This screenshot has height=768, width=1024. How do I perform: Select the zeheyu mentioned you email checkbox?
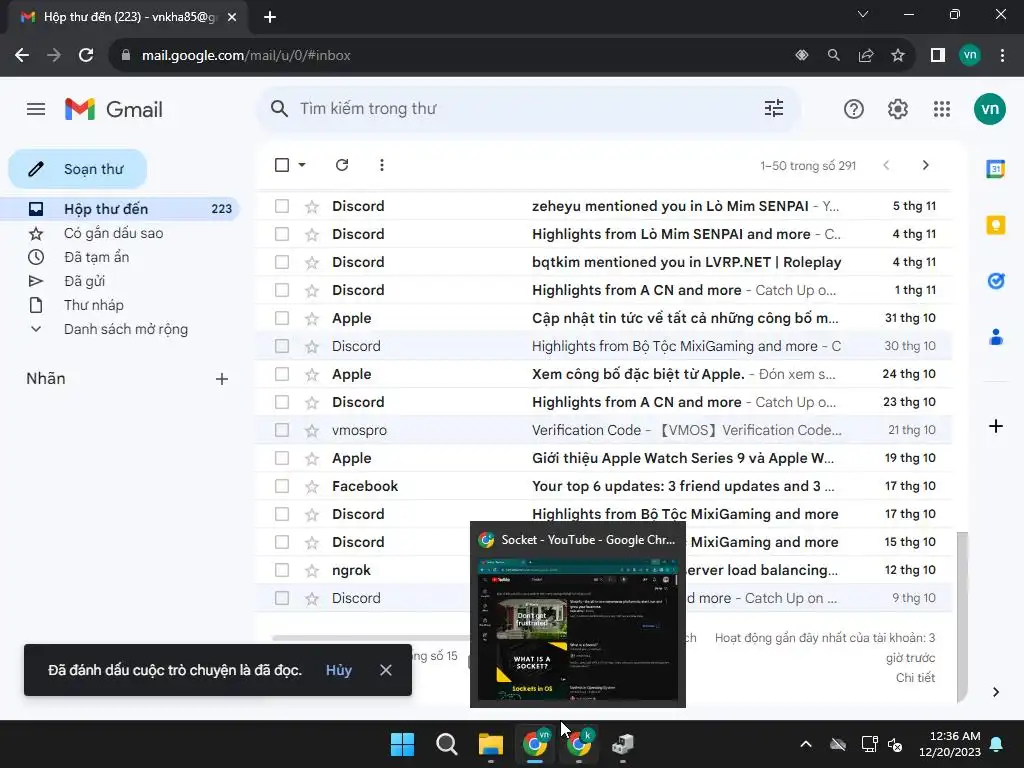281,206
